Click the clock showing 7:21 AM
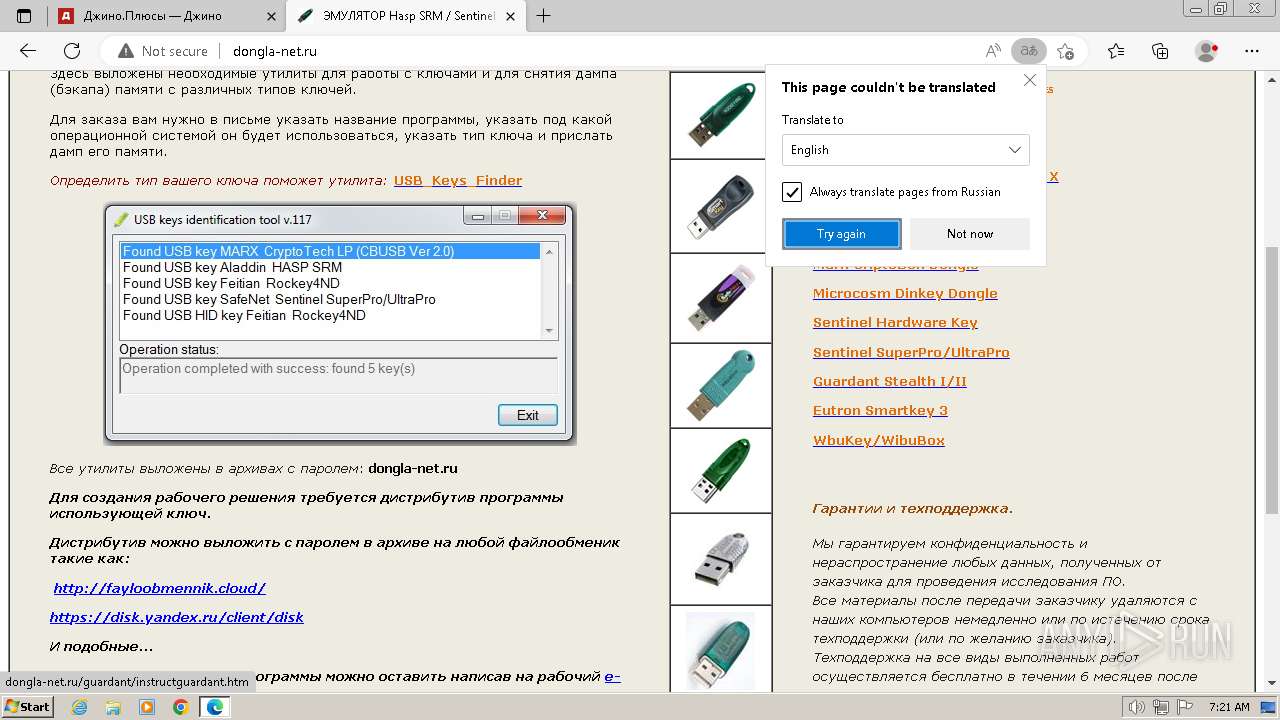Image resolution: width=1280 pixels, height=720 pixels. click(x=1229, y=707)
